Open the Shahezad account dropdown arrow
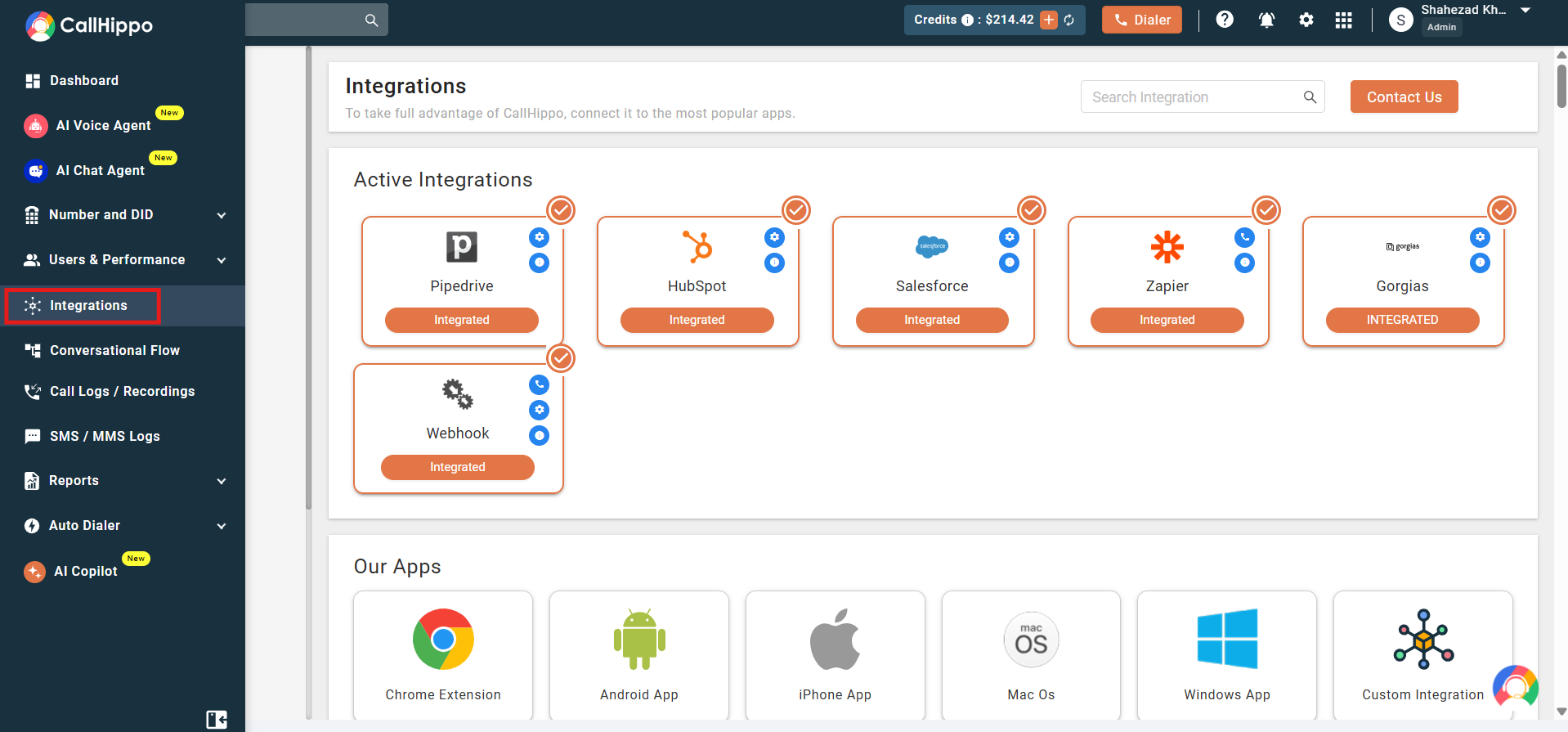This screenshot has width=1568, height=732. click(1525, 10)
